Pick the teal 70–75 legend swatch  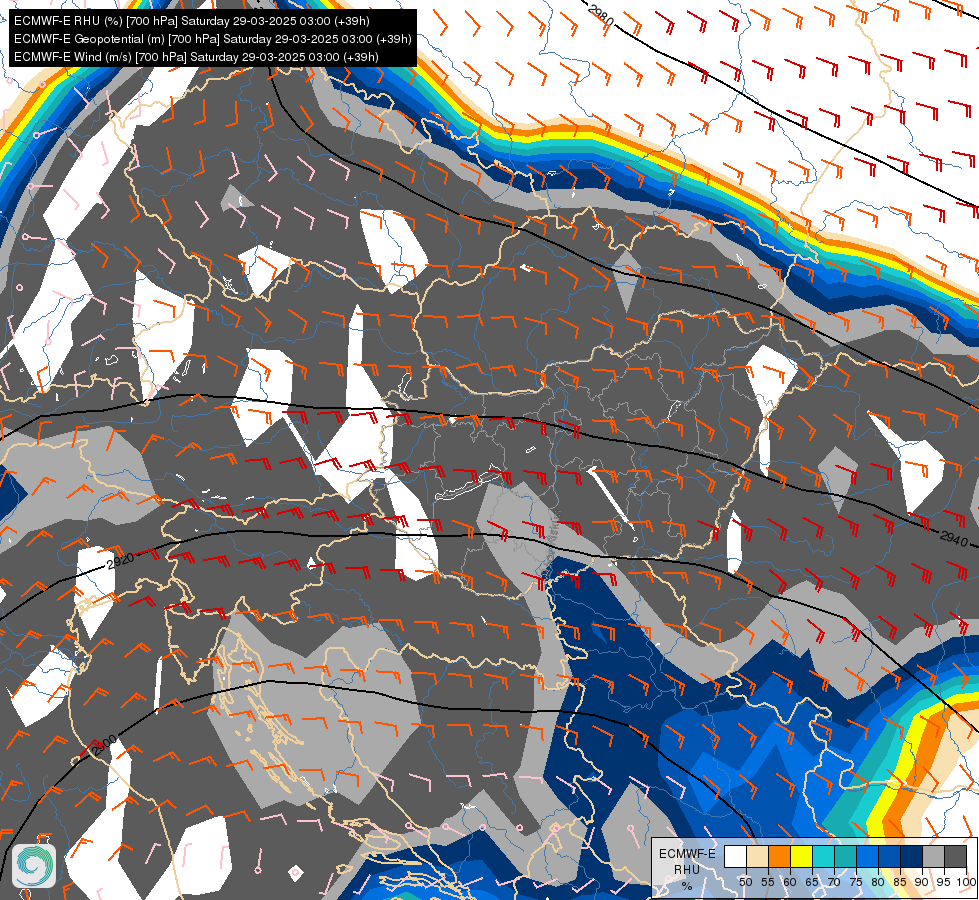point(845,856)
